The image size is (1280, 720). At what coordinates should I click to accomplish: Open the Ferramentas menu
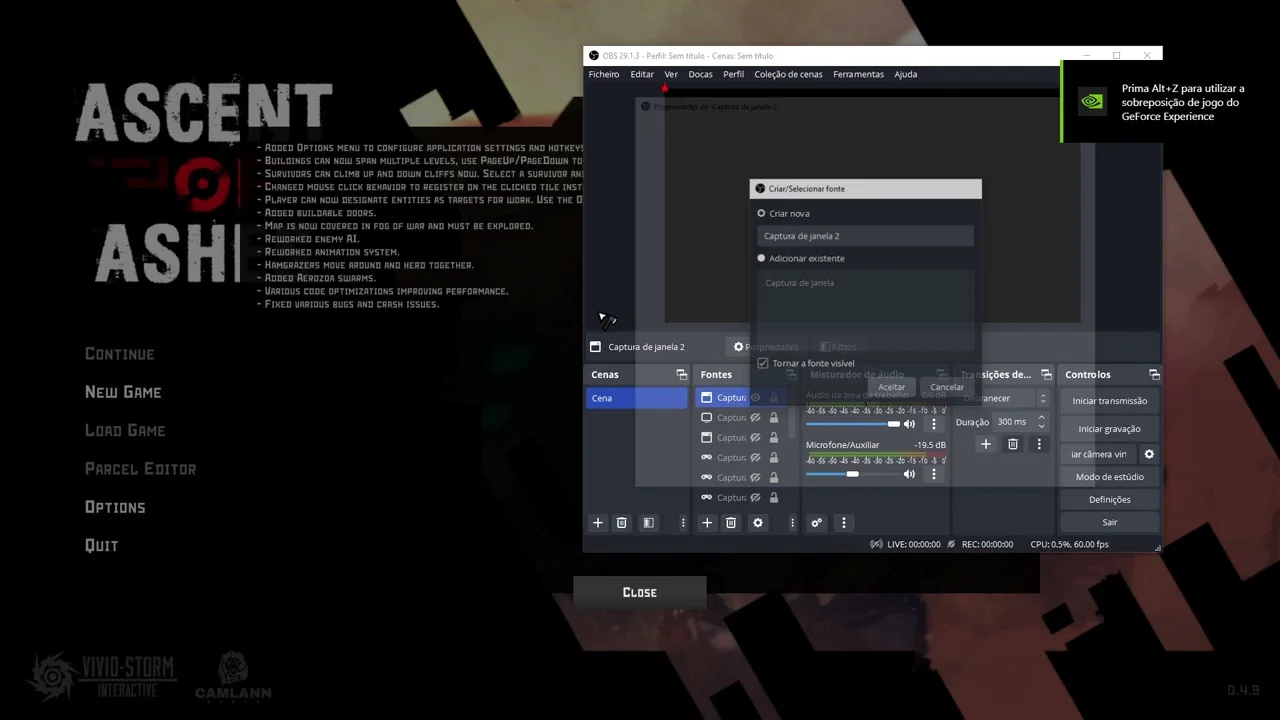point(858,74)
